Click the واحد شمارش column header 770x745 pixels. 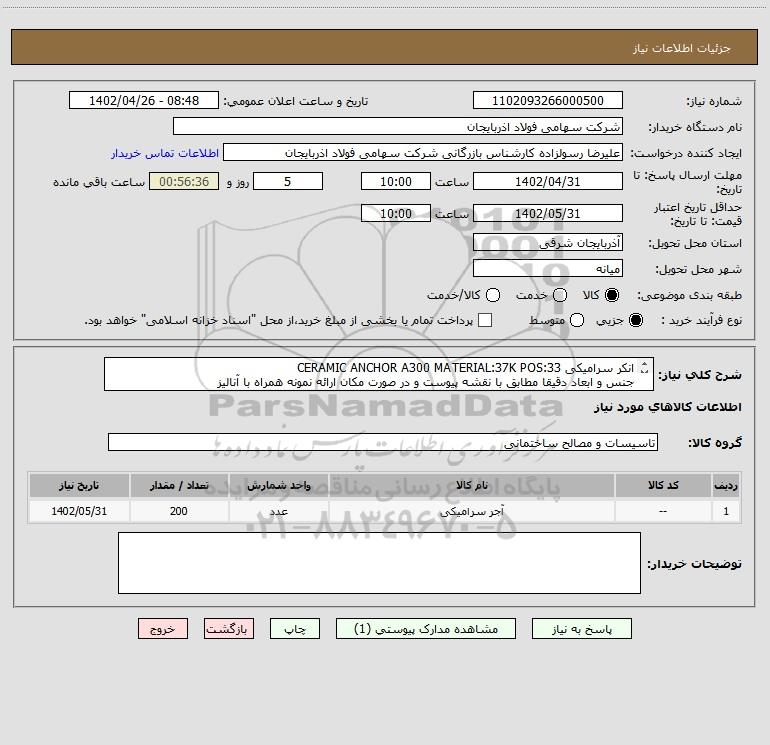tap(278, 486)
